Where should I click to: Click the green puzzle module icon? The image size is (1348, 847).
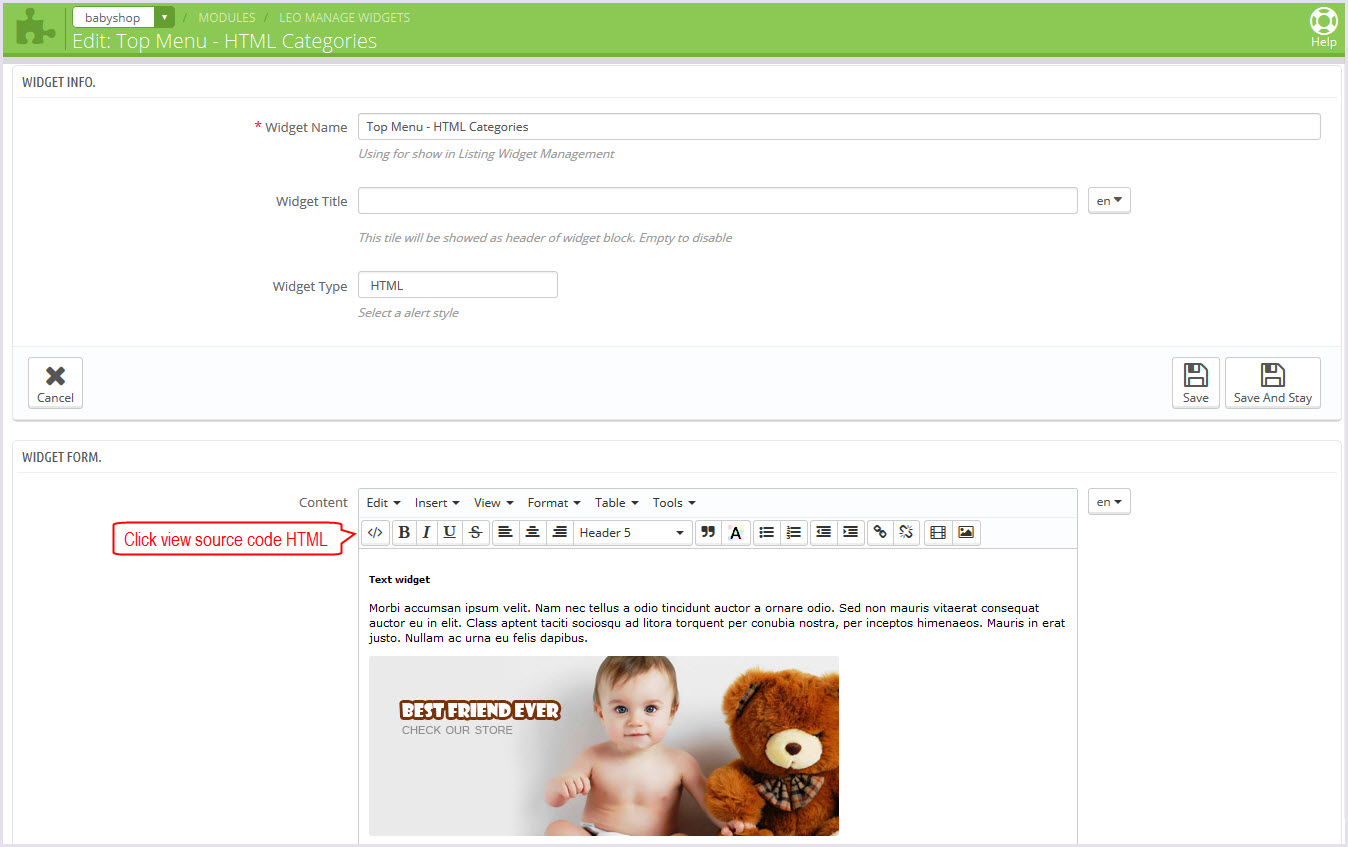(36, 28)
